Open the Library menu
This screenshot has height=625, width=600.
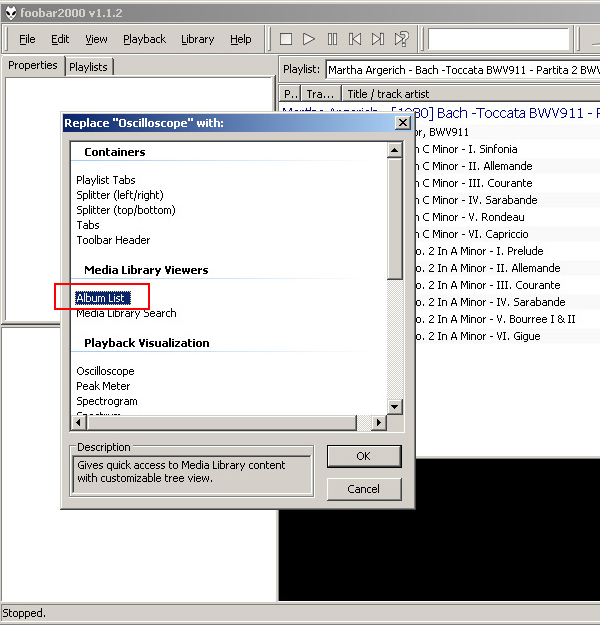pos(197,39)
